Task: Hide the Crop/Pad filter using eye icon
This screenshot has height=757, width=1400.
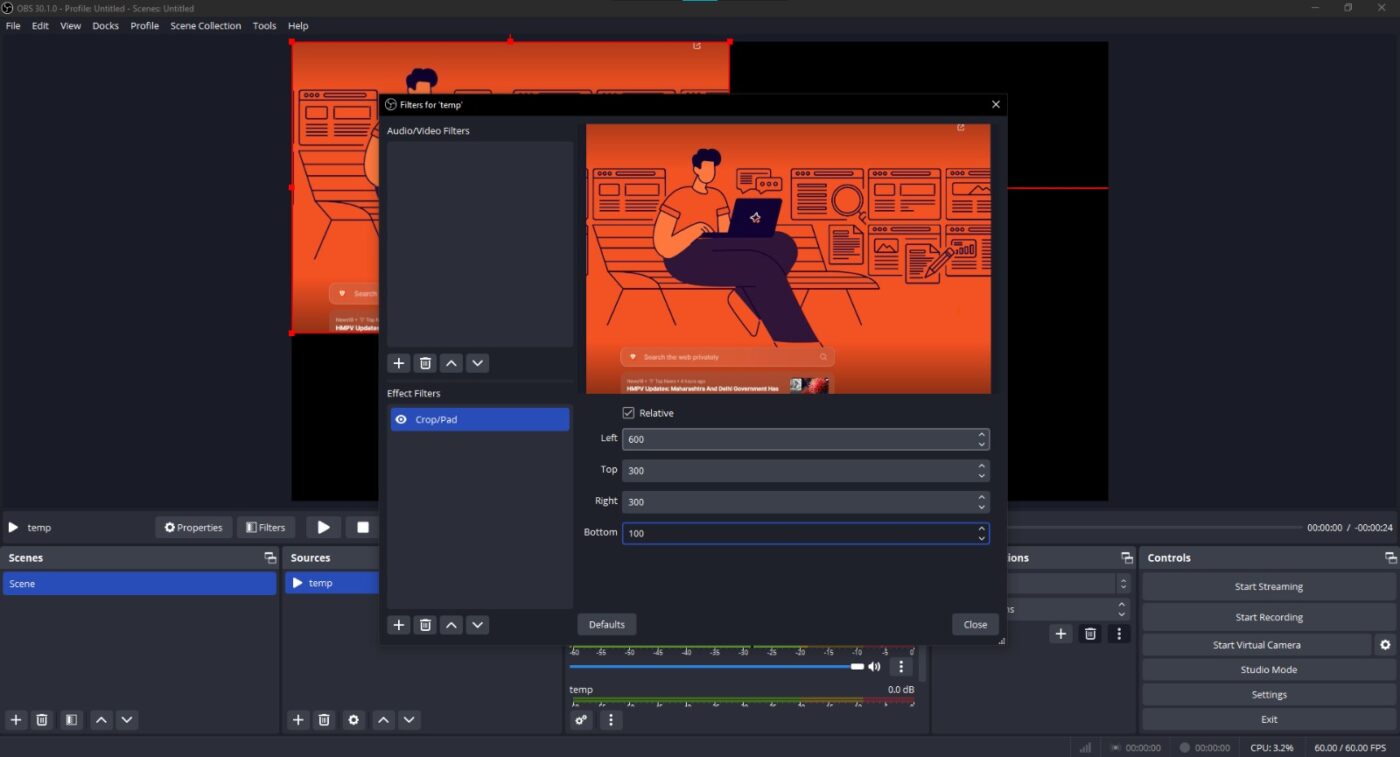Action: pos(401,420)
